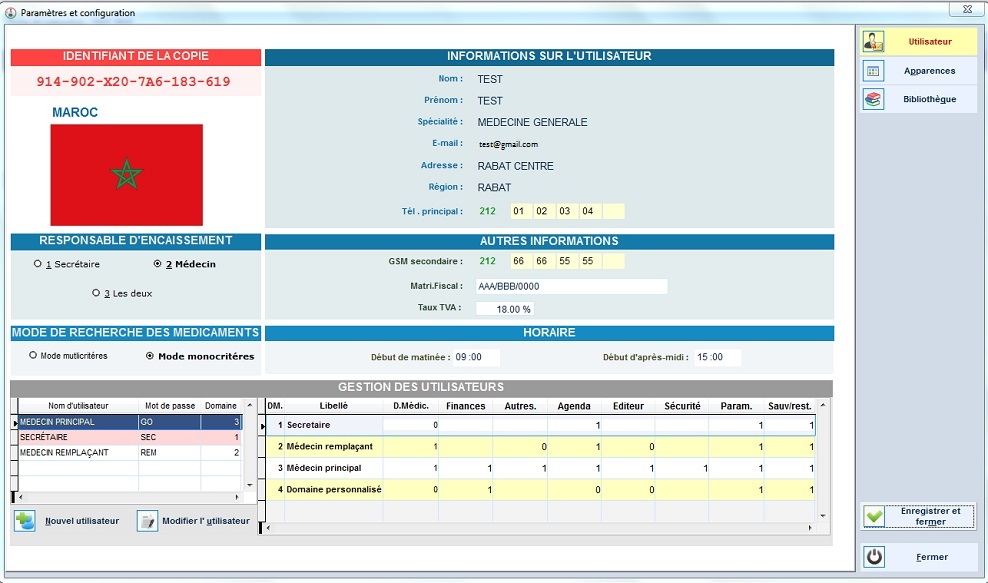The image size is (988, 583).
Task: Click the Apparences panel icon
Action: point(874,71)
